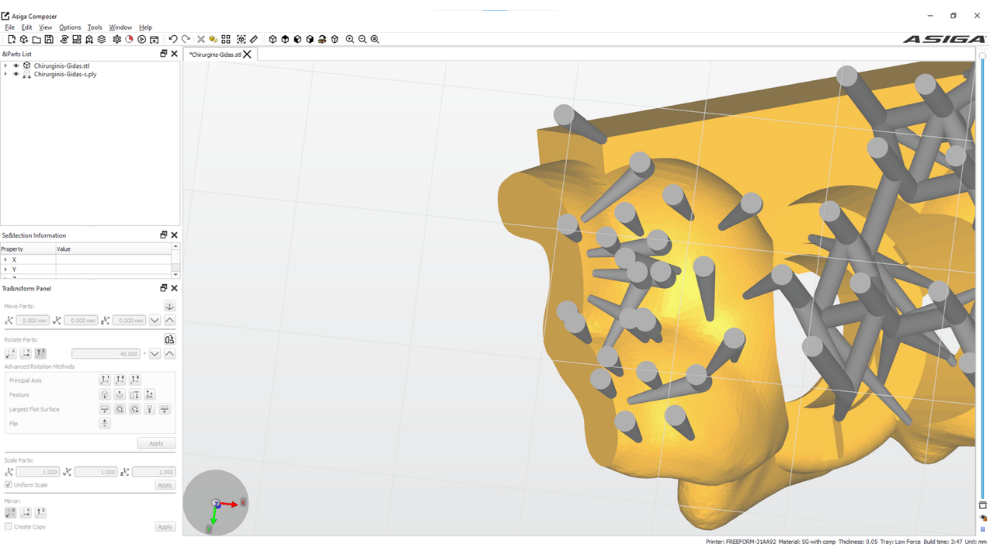The image size is (990, 557).
Task: Click the Flip rotation icon
Action: 105,423
